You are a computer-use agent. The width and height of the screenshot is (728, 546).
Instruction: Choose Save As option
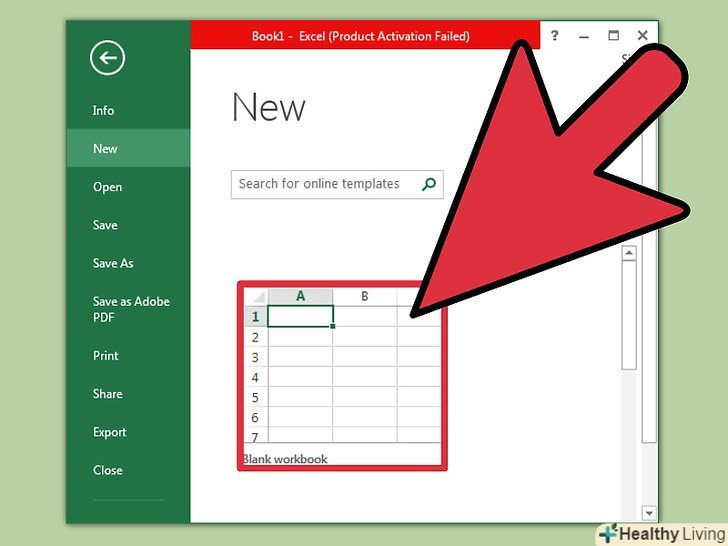click(x=113, y=263)
